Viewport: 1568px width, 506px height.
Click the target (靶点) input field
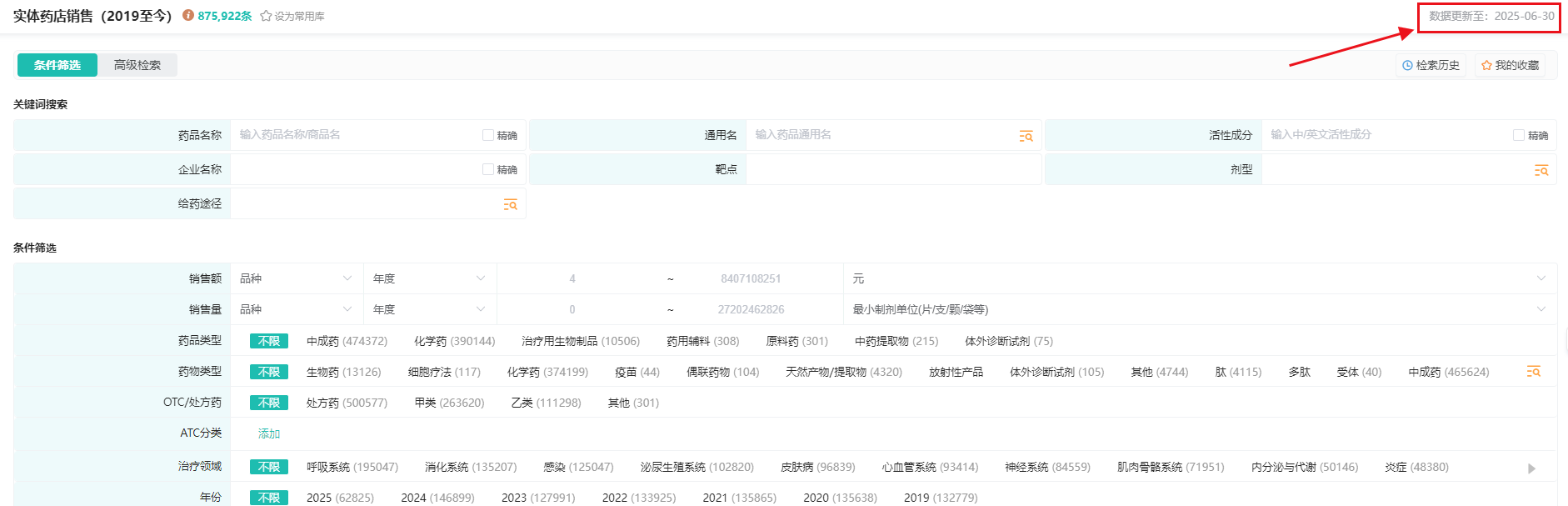coord(892,169)
